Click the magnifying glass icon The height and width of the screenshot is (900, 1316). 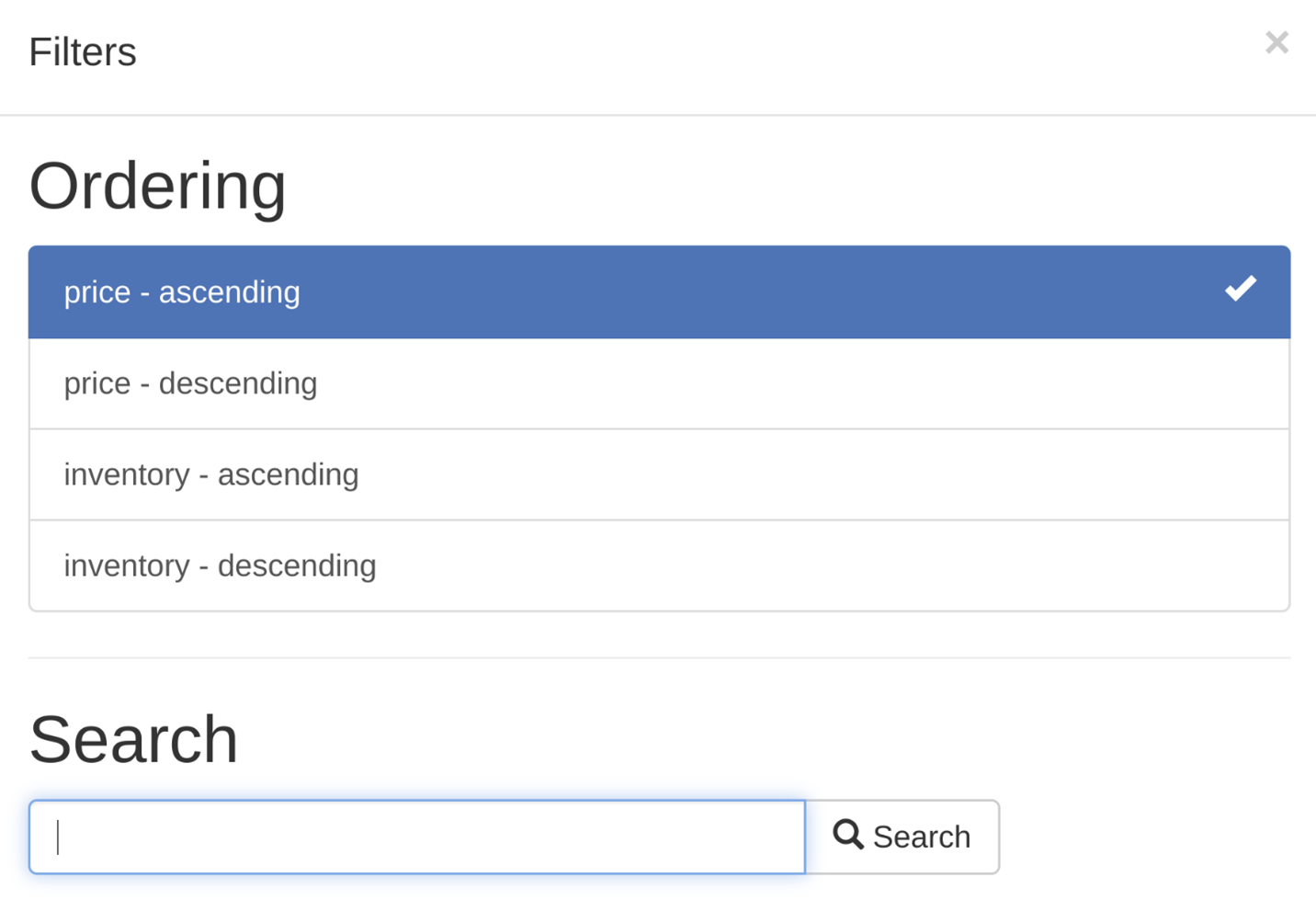847,835
